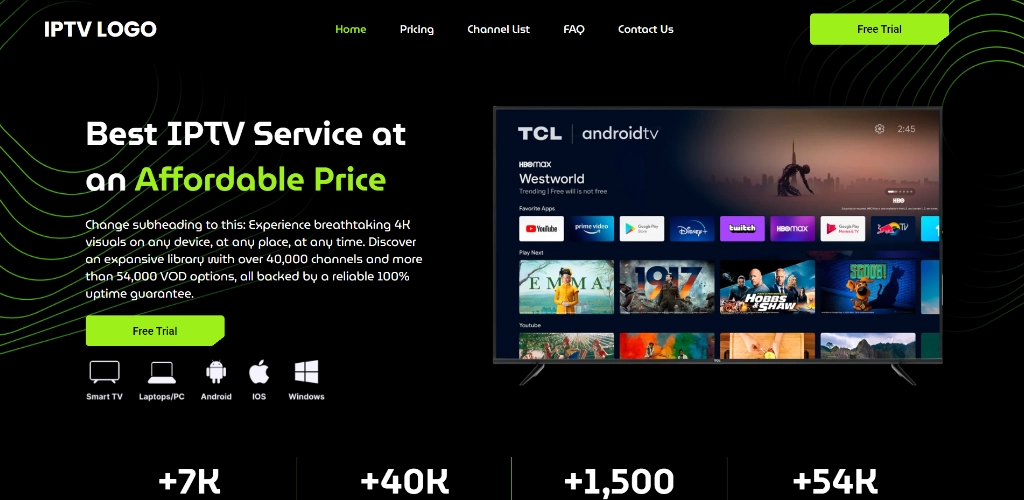Click the Android robot icon
Screen dimensions: 1024x500
pos(216,371)
